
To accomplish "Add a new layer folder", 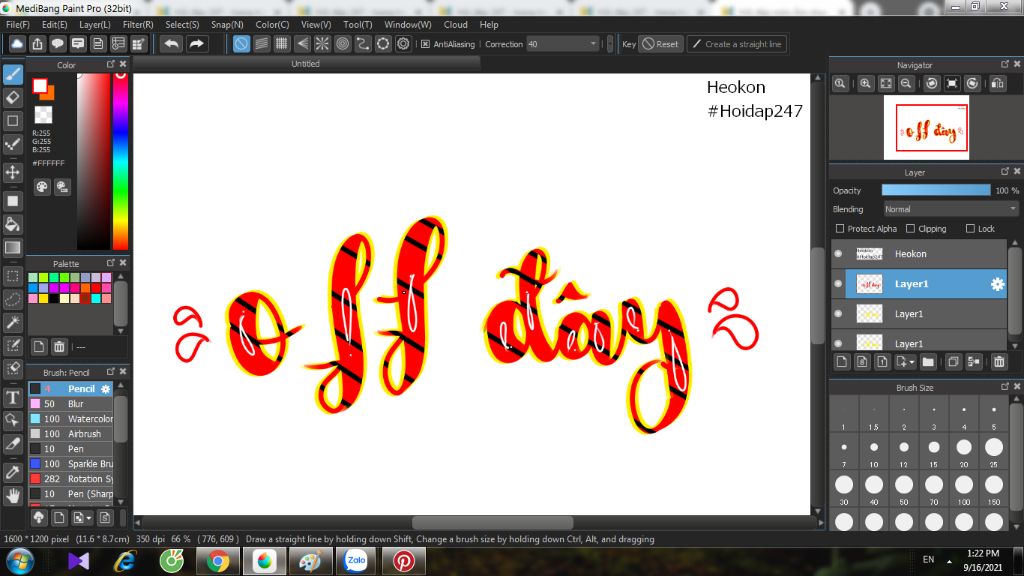I will [x=928, y=362].
